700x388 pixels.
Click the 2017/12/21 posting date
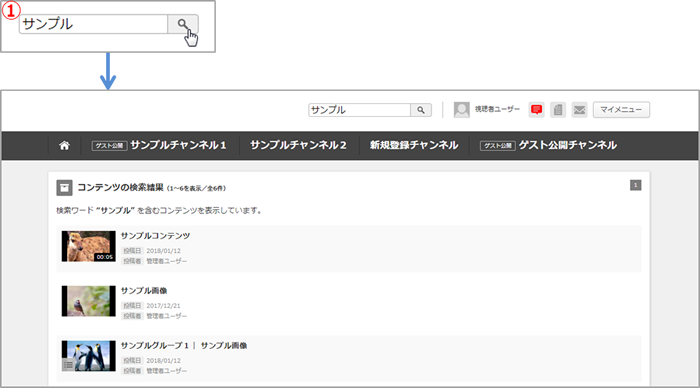163,306
